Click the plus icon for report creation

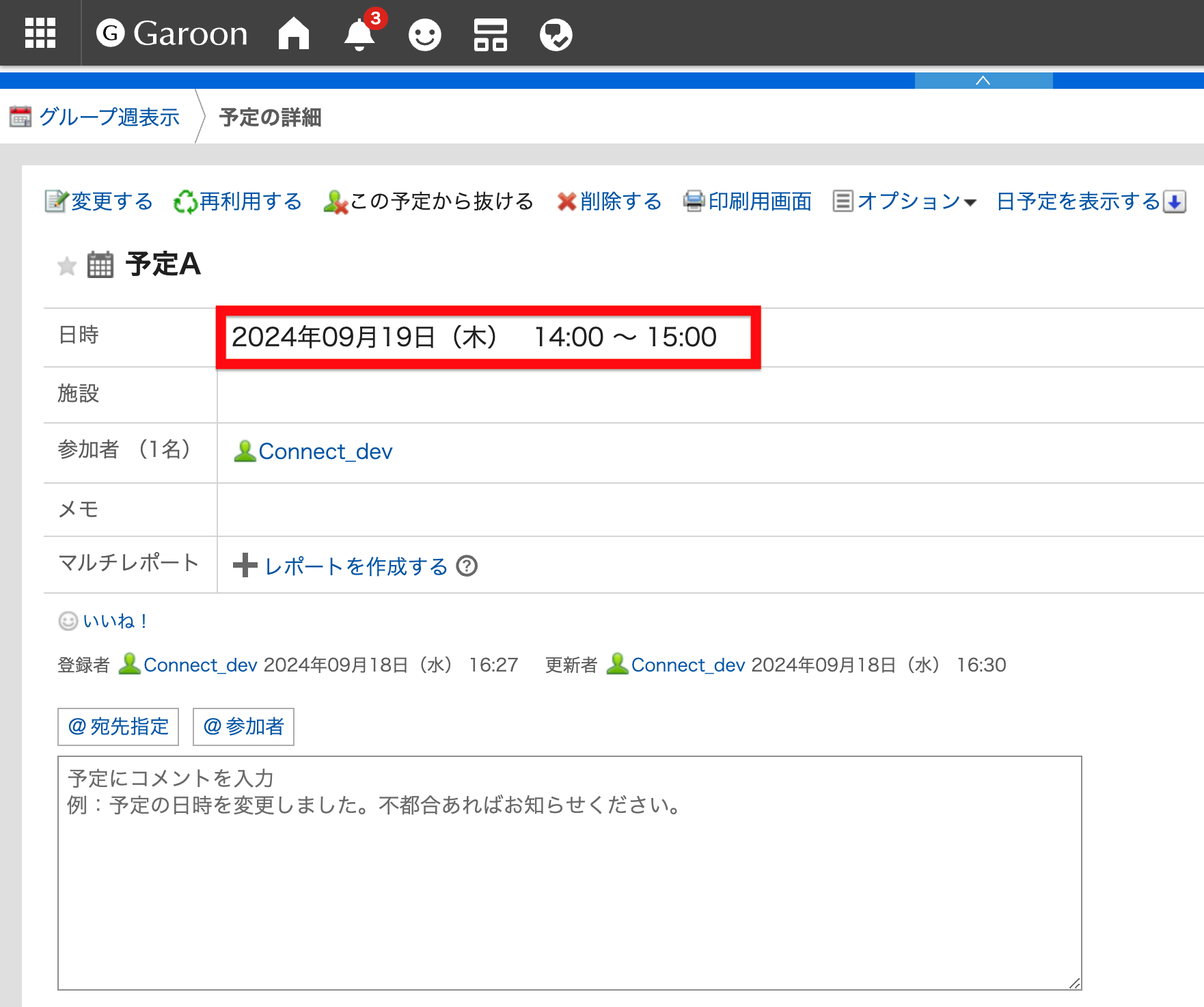coord(245,566)
